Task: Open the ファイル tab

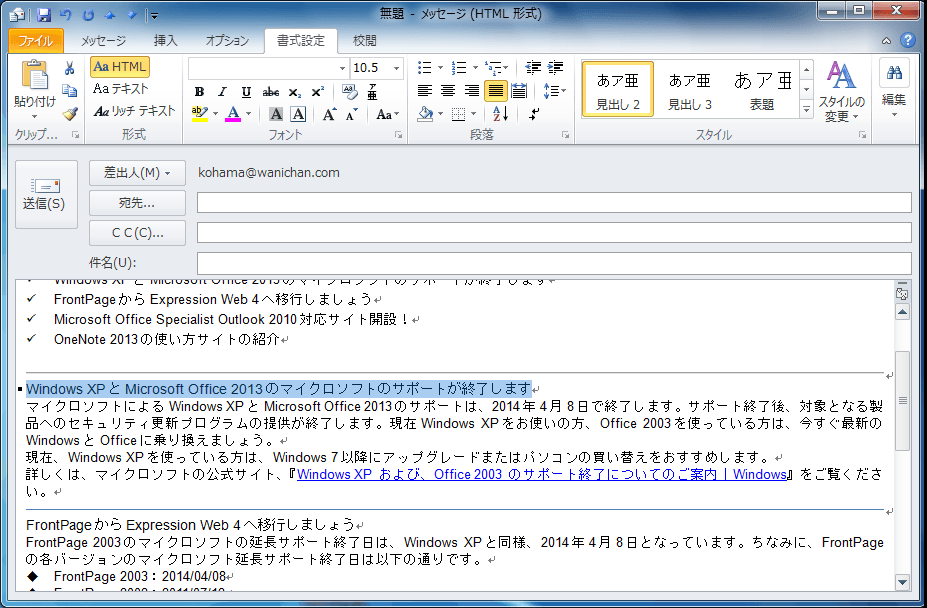Action: [35, 40]
